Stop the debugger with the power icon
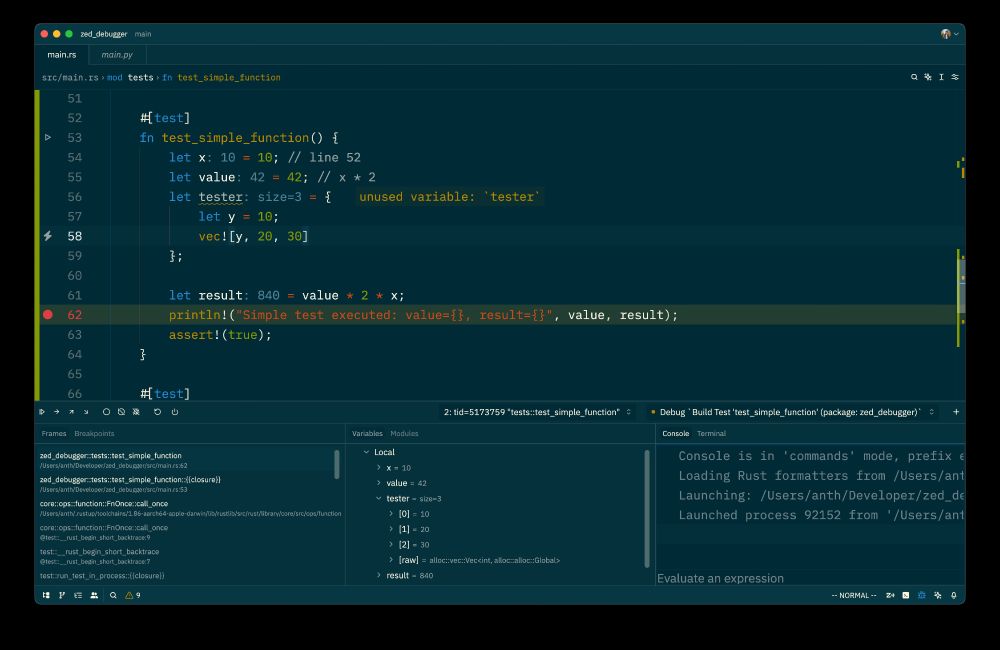The image size is (1000, 650). 175,412
